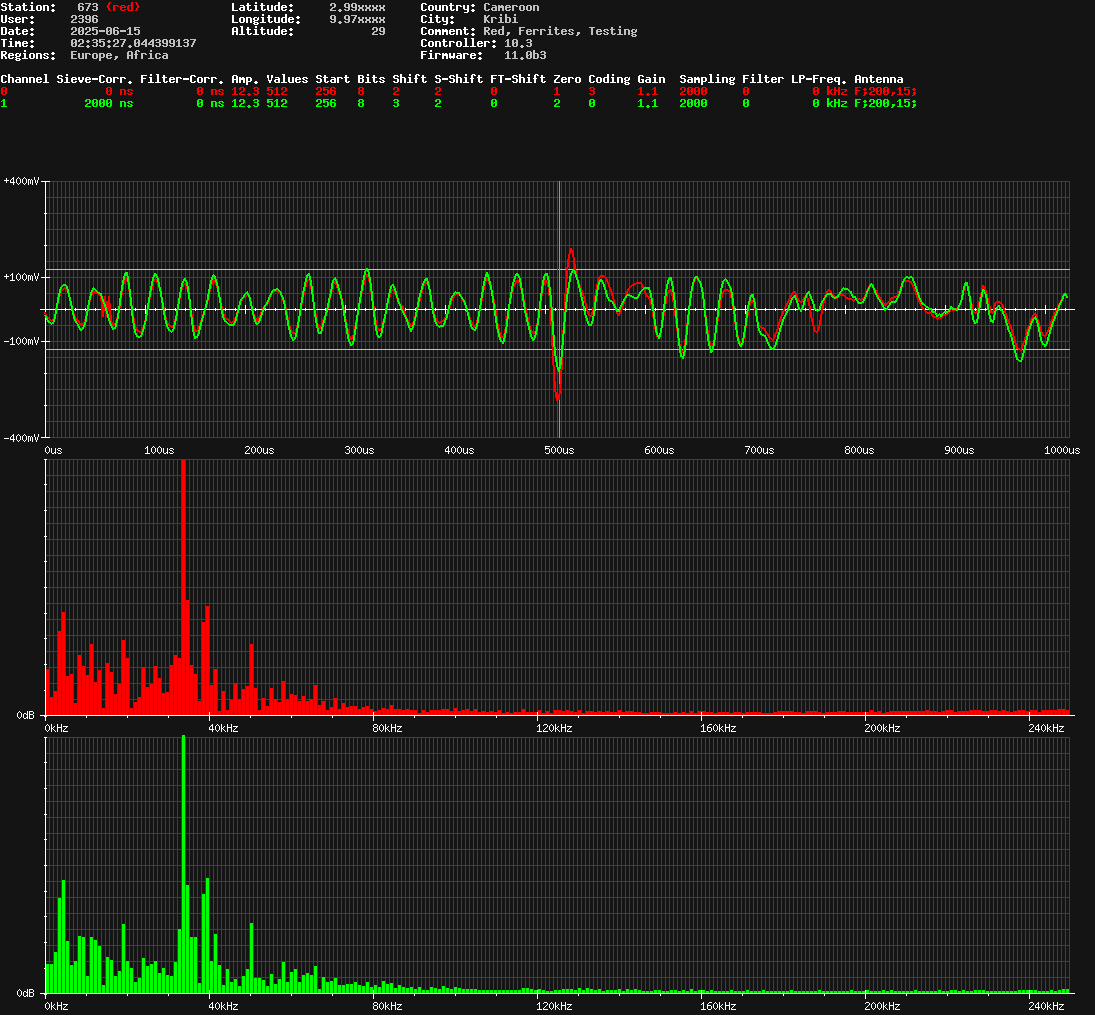Click the red channel 0 Coding value 3
Viewport: 1095px width, 1015px height.
(x=591, y=92)
